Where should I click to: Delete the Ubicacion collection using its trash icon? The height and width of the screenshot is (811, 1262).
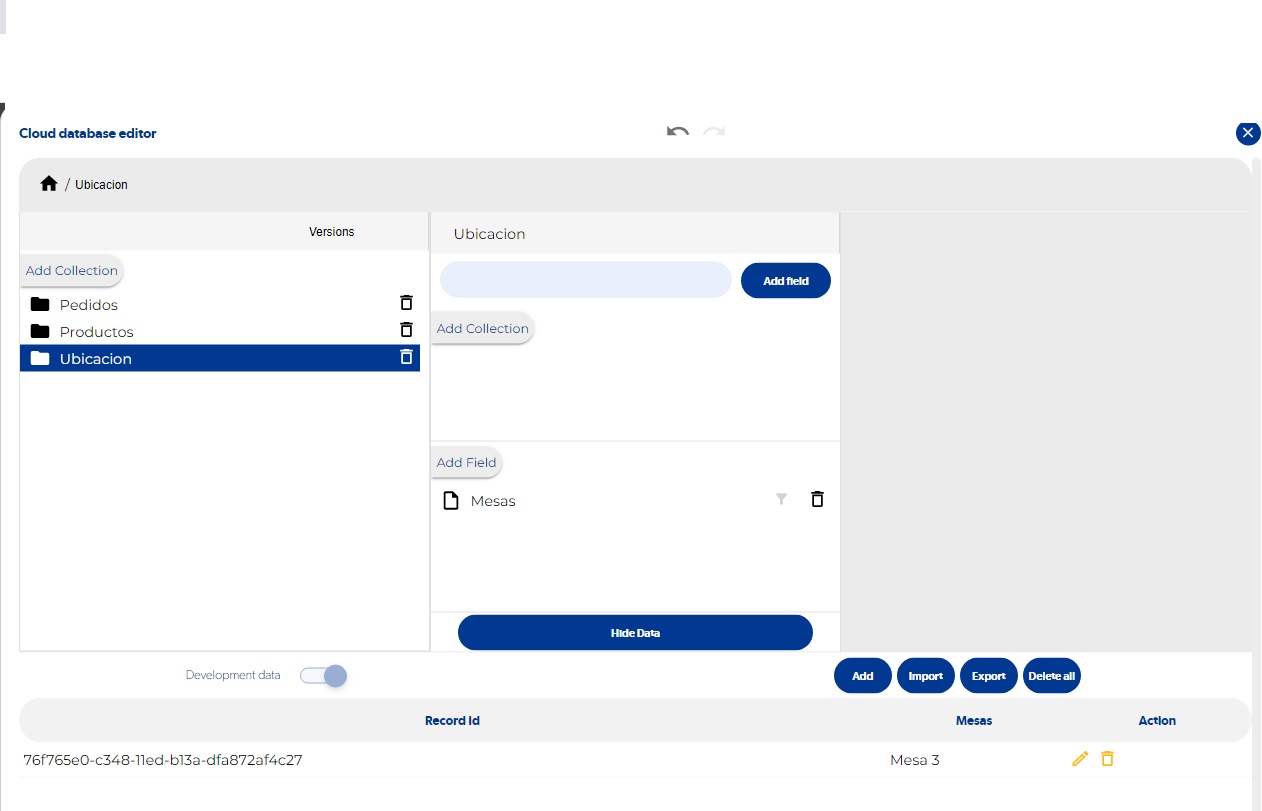pos(406,356)
